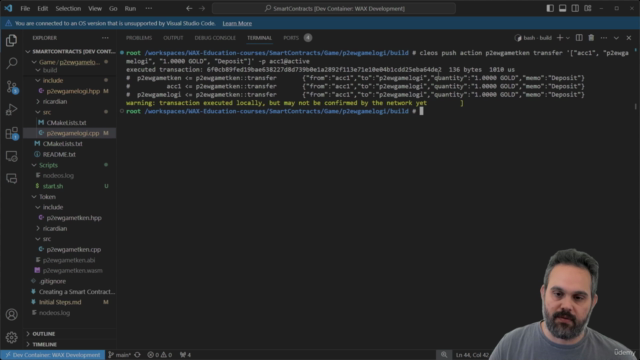Switch to the Ports tab

291,38
